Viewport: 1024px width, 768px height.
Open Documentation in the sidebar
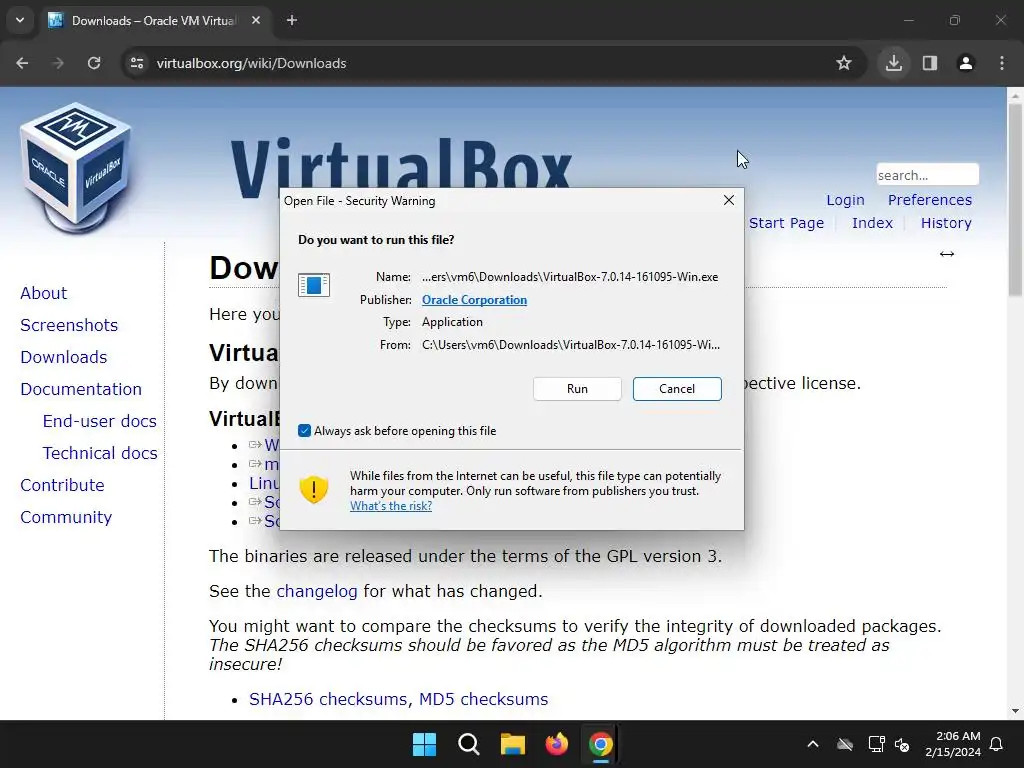click(81, 389)
